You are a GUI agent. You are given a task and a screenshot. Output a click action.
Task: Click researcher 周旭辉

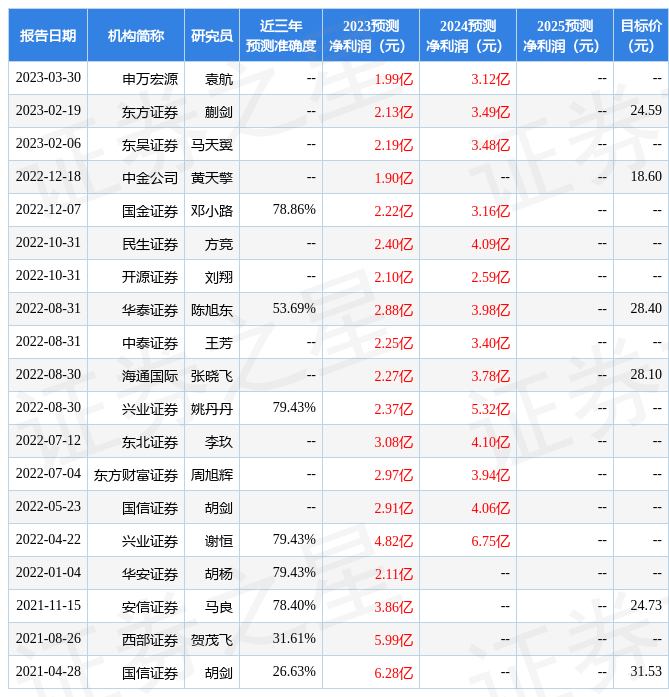212,474
